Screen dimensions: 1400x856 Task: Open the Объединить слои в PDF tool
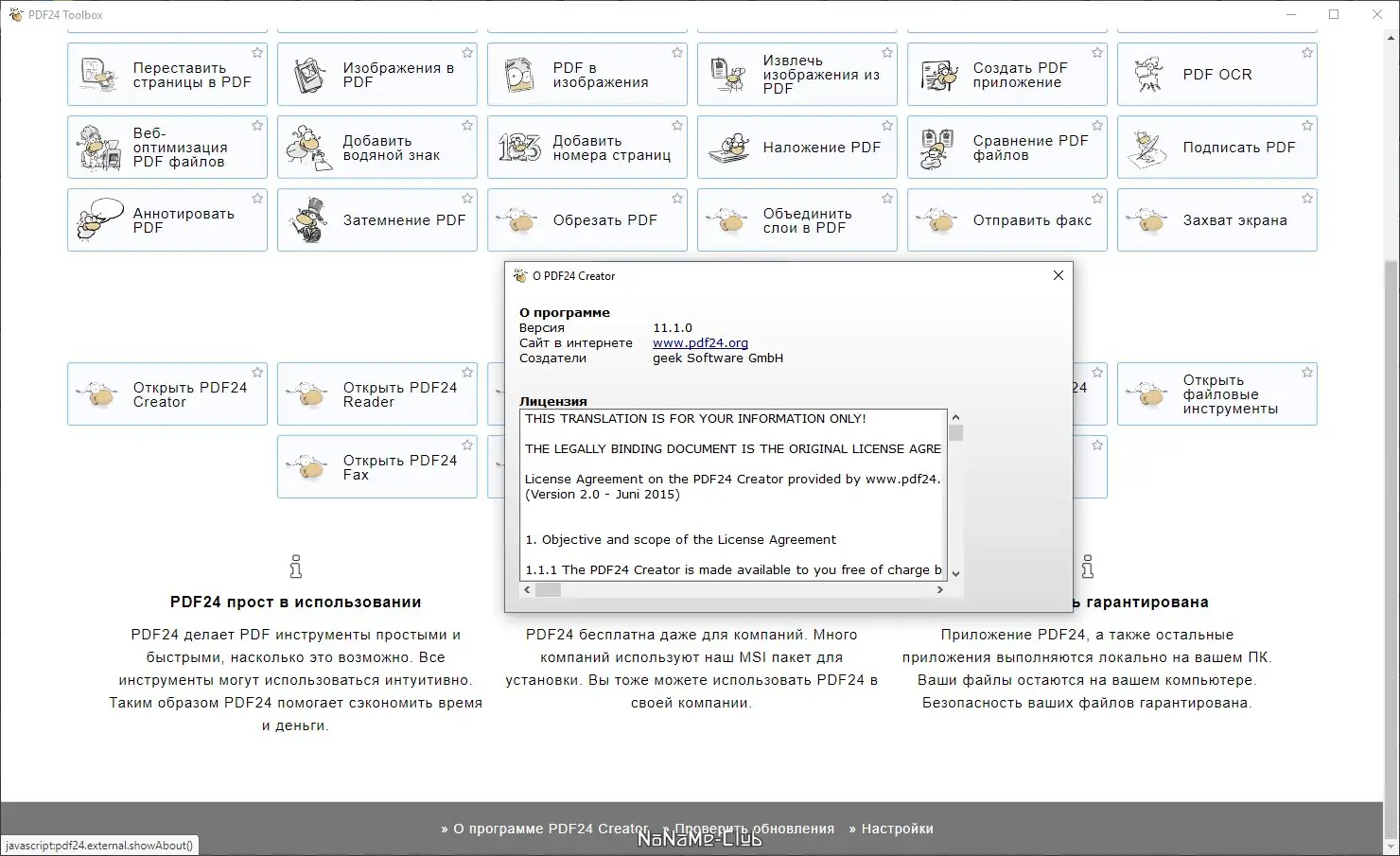797,220
